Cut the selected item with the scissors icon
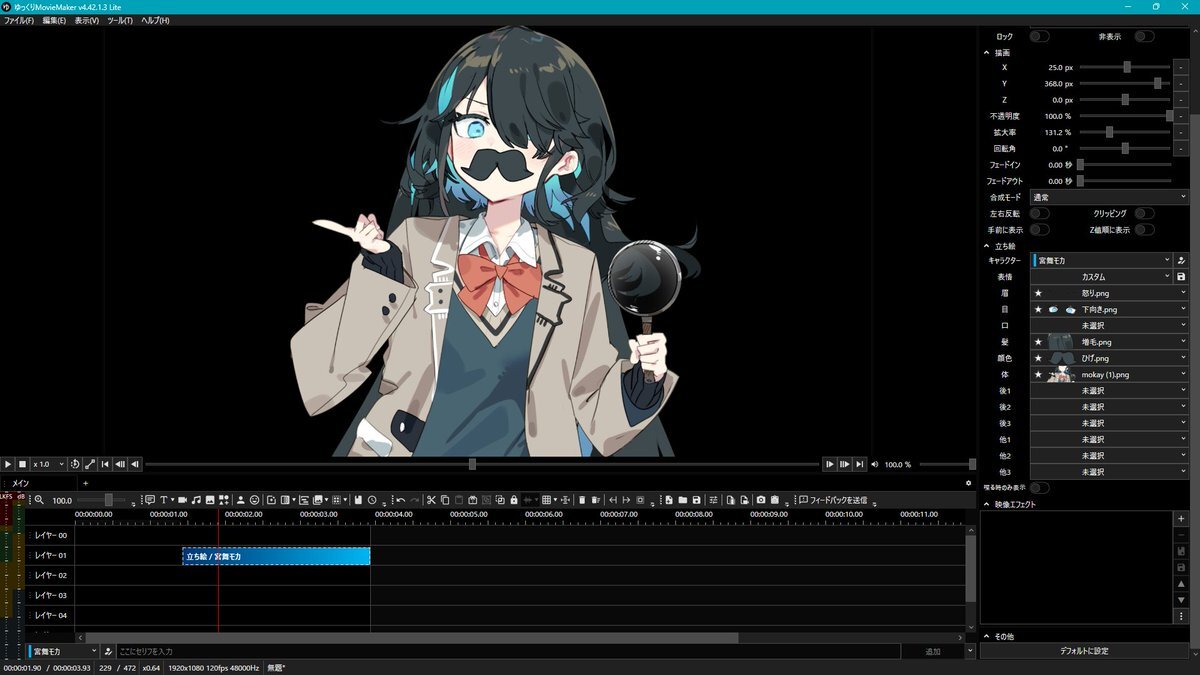The width and height of the screenshot is (1200, 675). 431,499
